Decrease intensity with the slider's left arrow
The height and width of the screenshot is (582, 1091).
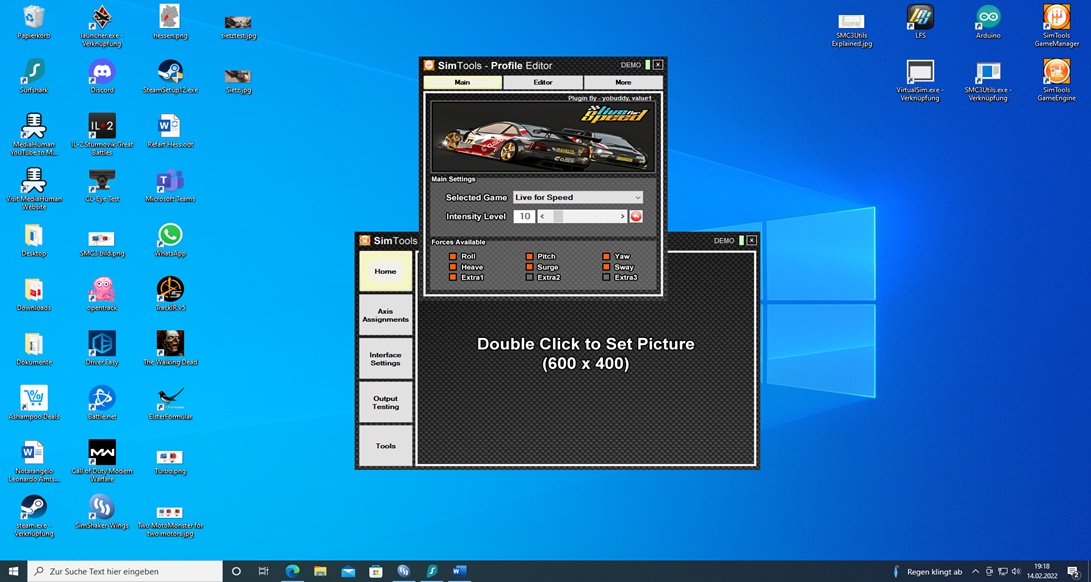(x=542, y=217)
